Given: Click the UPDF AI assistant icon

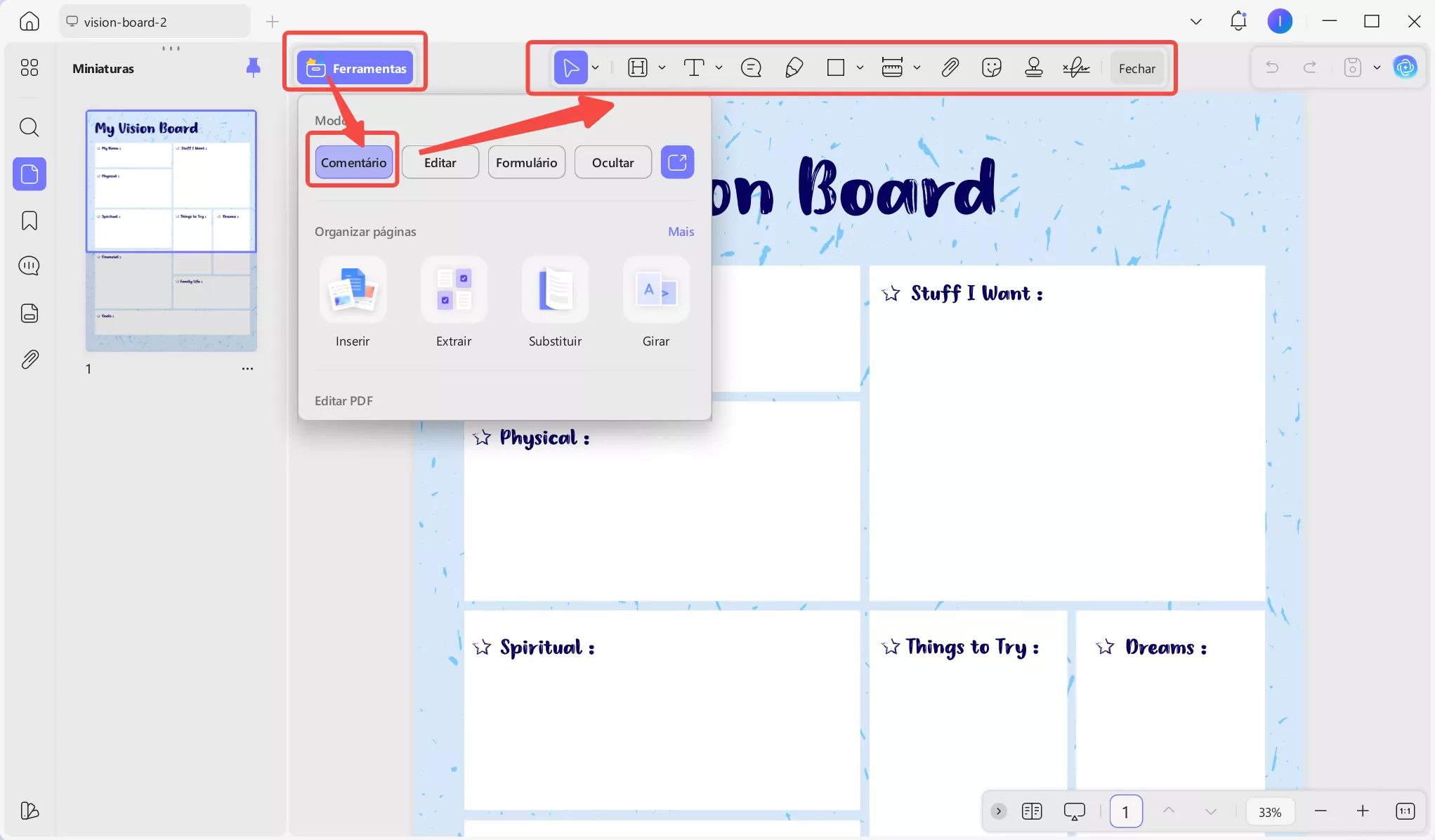Looking at the screenshot, I should (1405, 67).
